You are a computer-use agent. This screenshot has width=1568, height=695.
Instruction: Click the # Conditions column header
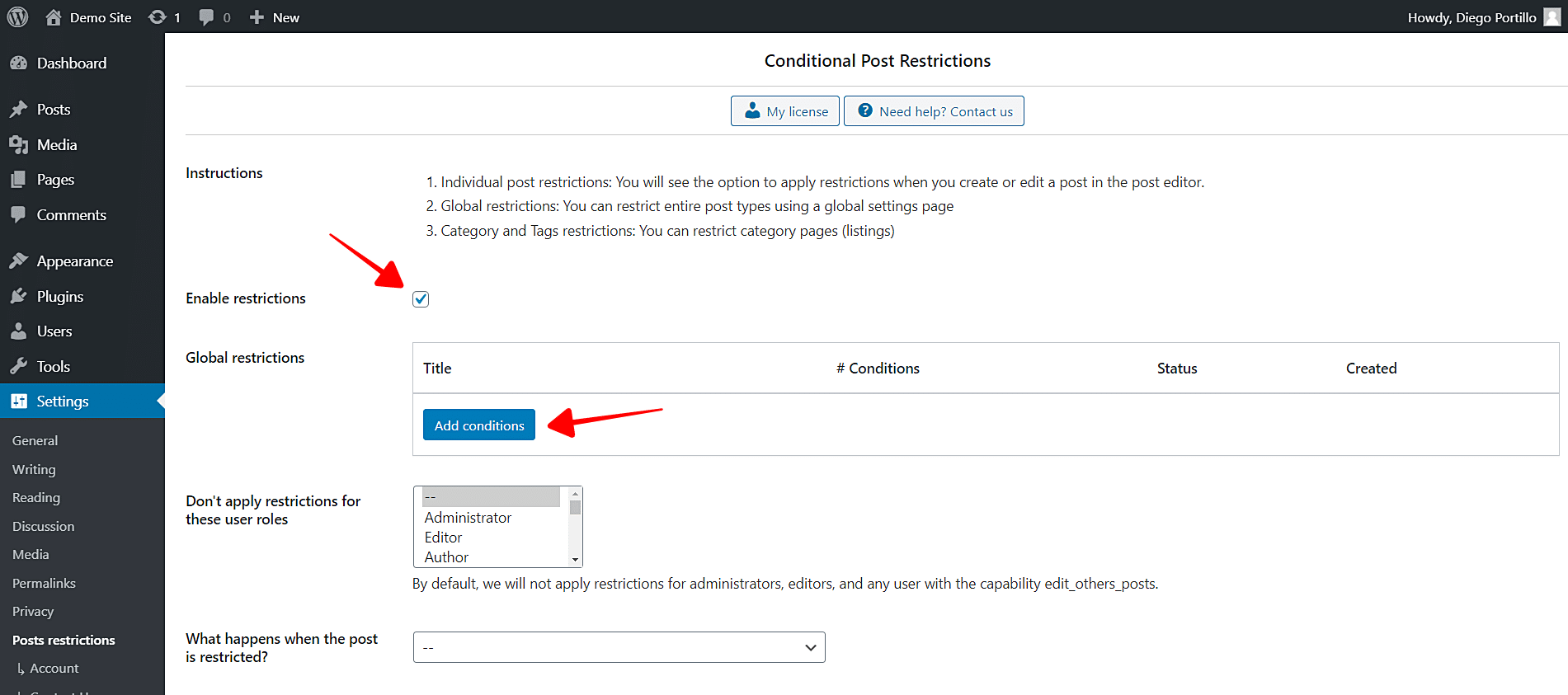click(878, 369)
